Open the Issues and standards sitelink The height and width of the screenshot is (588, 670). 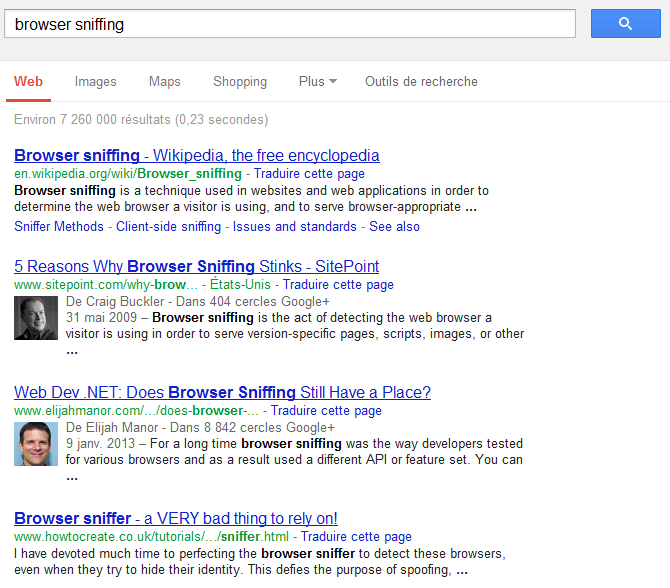(x=294, y=226)
